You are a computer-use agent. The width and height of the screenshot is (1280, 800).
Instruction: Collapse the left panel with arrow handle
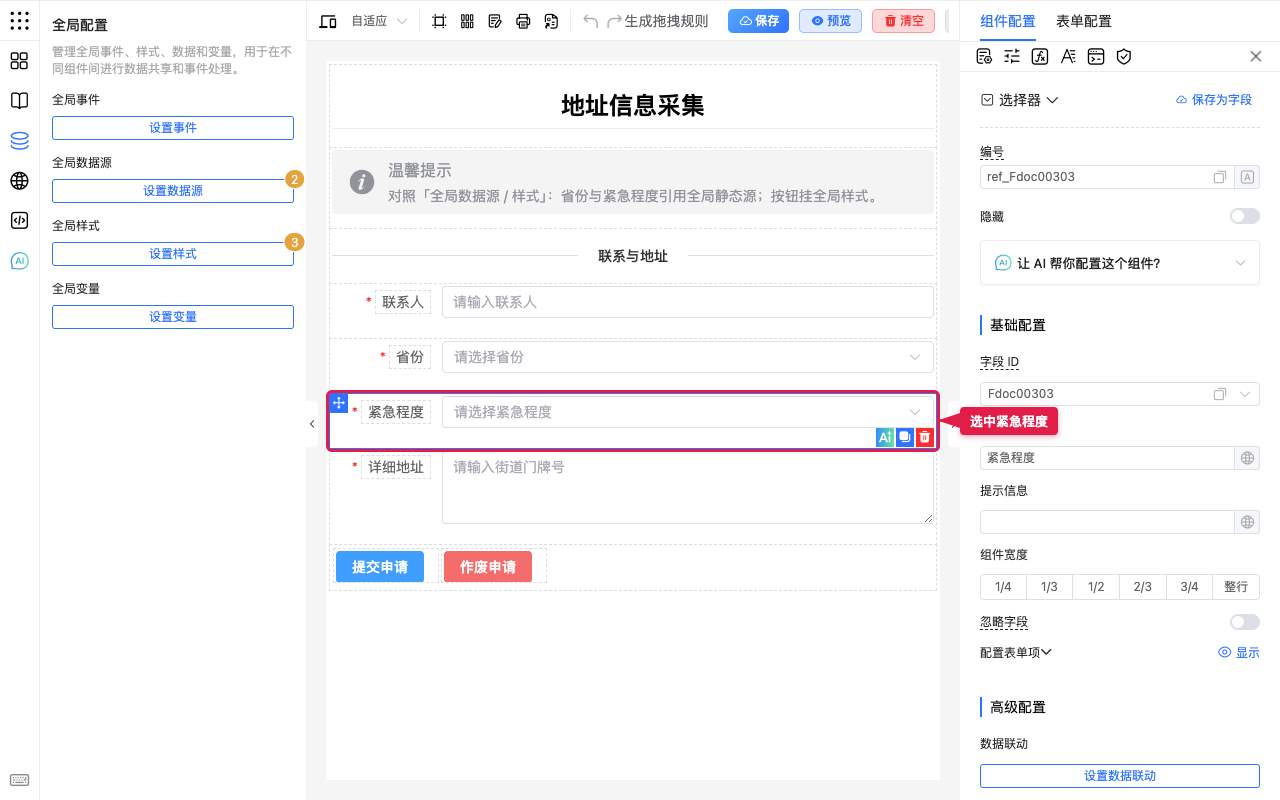(312, 424)
